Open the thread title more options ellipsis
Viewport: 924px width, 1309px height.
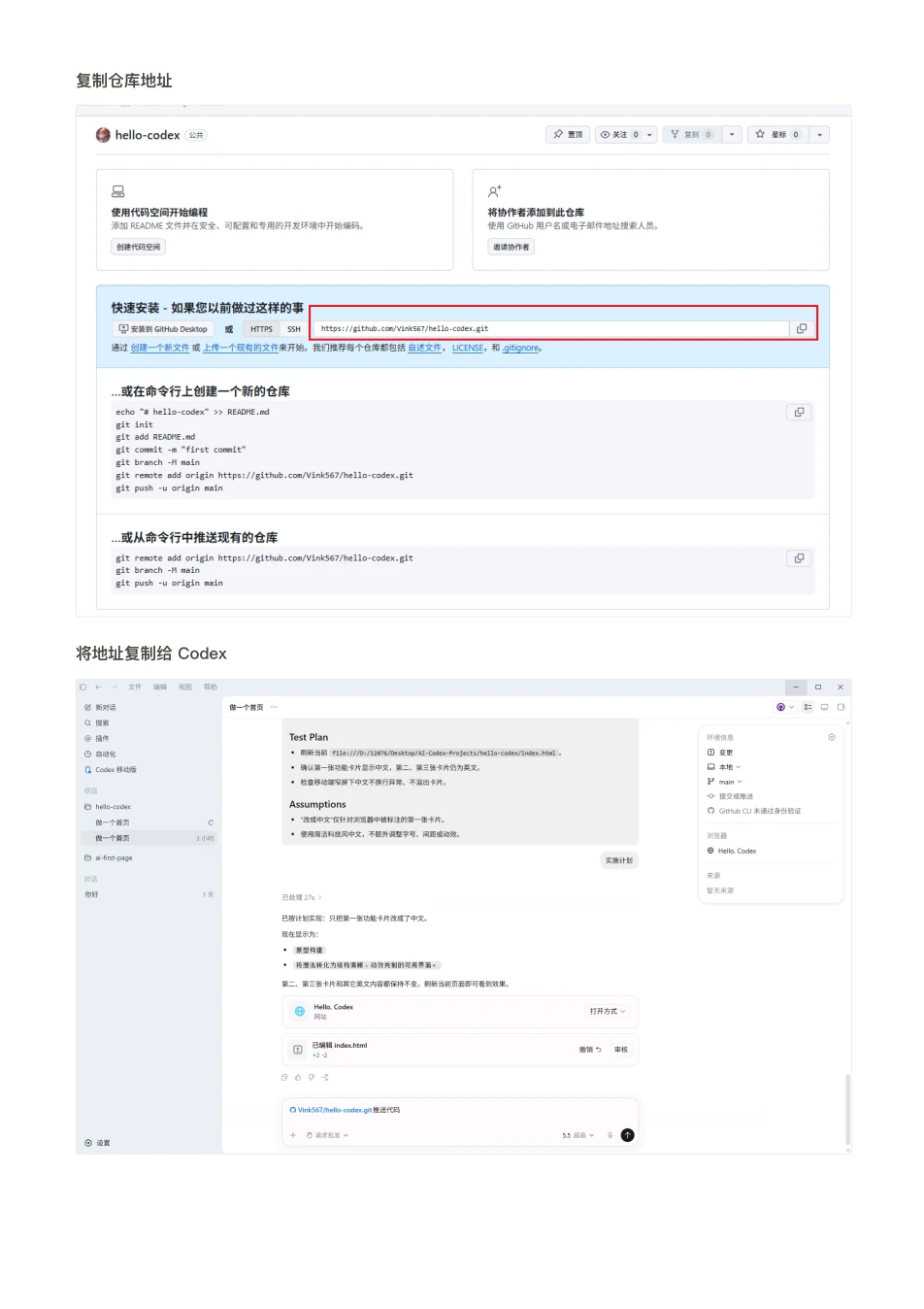274,707
